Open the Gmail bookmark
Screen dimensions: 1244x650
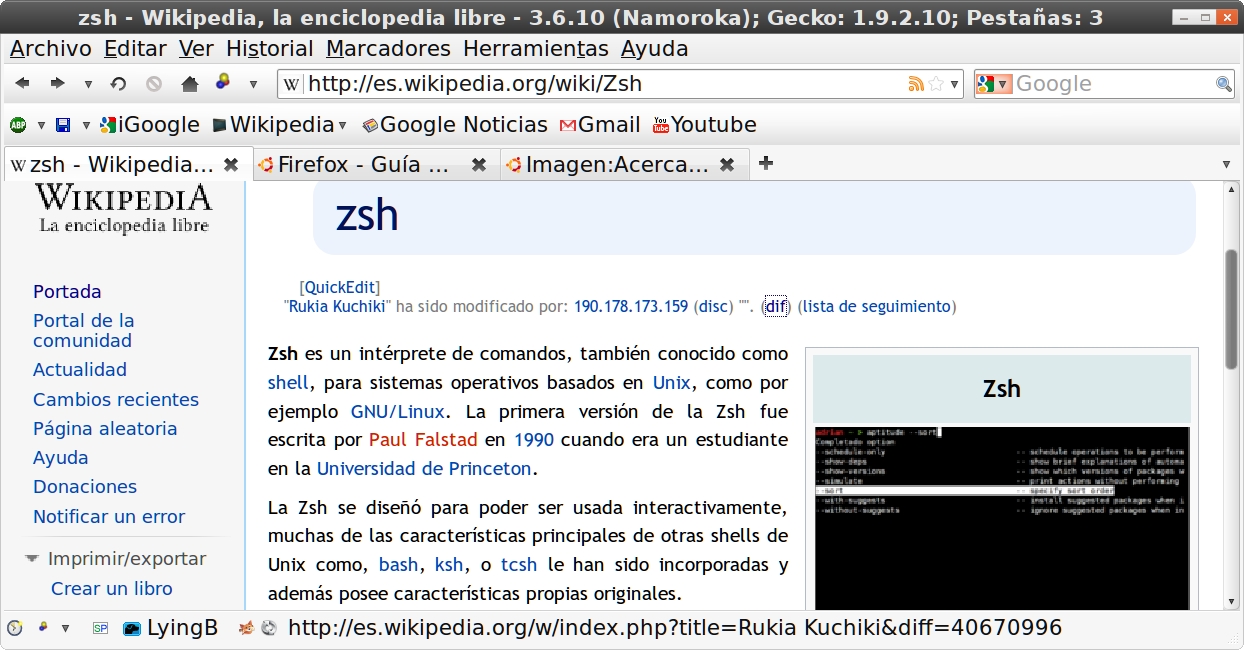pyautogui.click(x=600, y=125)
